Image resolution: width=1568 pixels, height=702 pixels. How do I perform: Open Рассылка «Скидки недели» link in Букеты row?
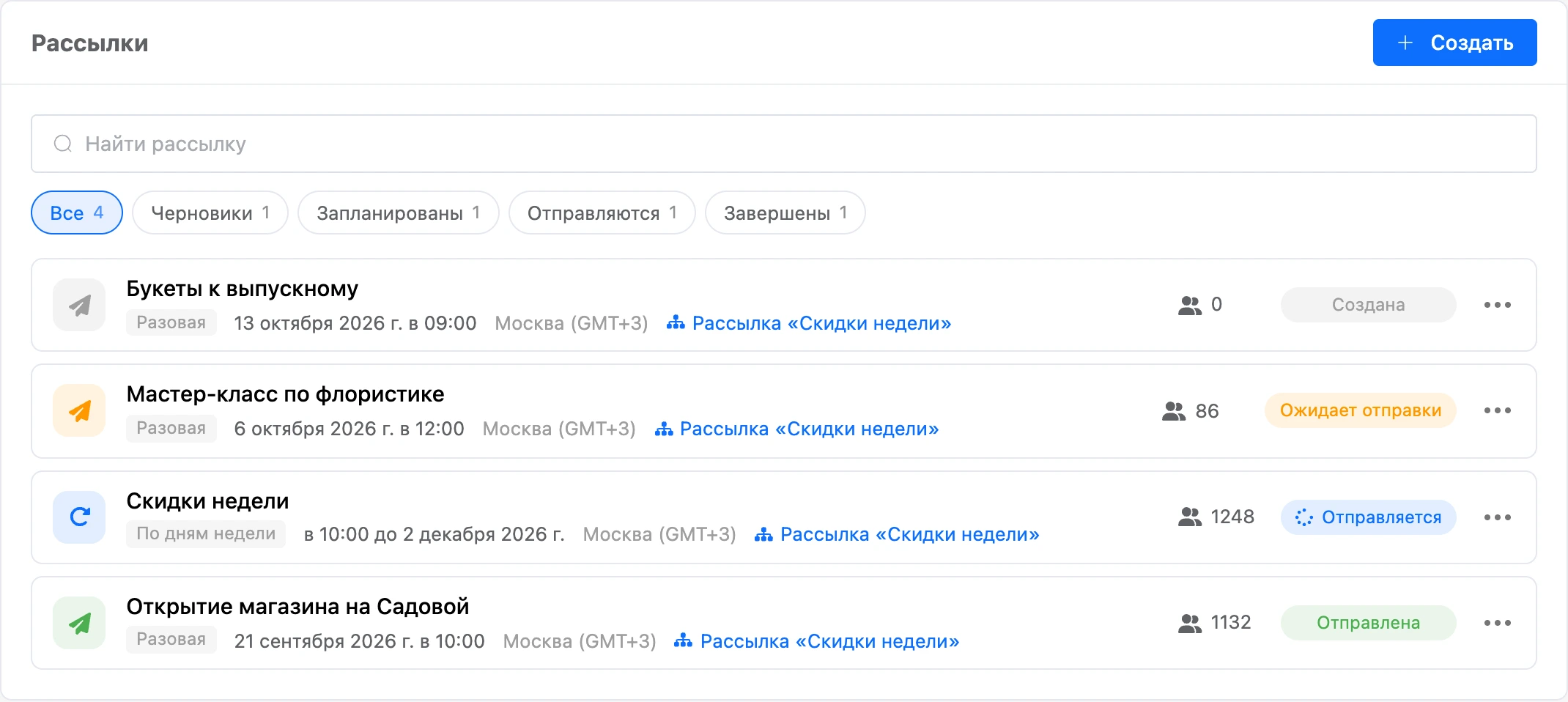tap(809, 323)
